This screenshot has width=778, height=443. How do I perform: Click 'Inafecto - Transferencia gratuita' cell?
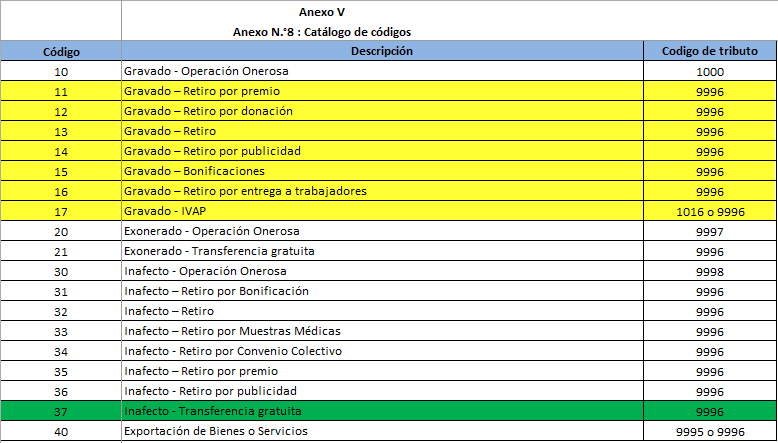pyautogui.click(x=382, y=411)
